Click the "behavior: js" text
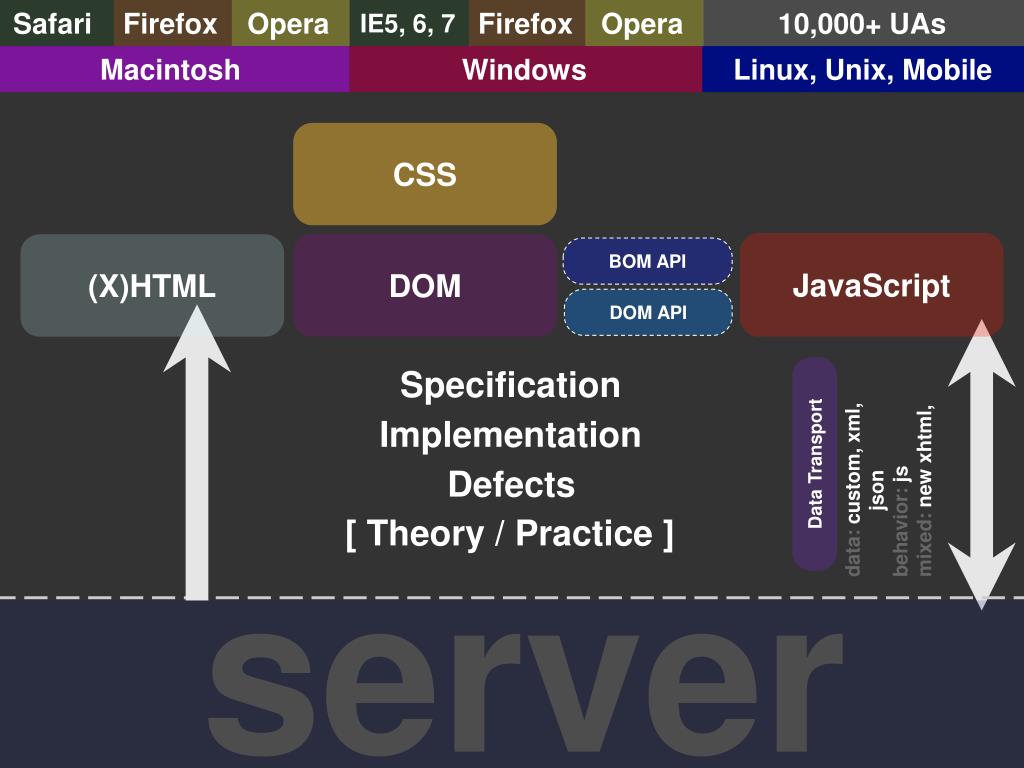 click(x=901, y=520)
